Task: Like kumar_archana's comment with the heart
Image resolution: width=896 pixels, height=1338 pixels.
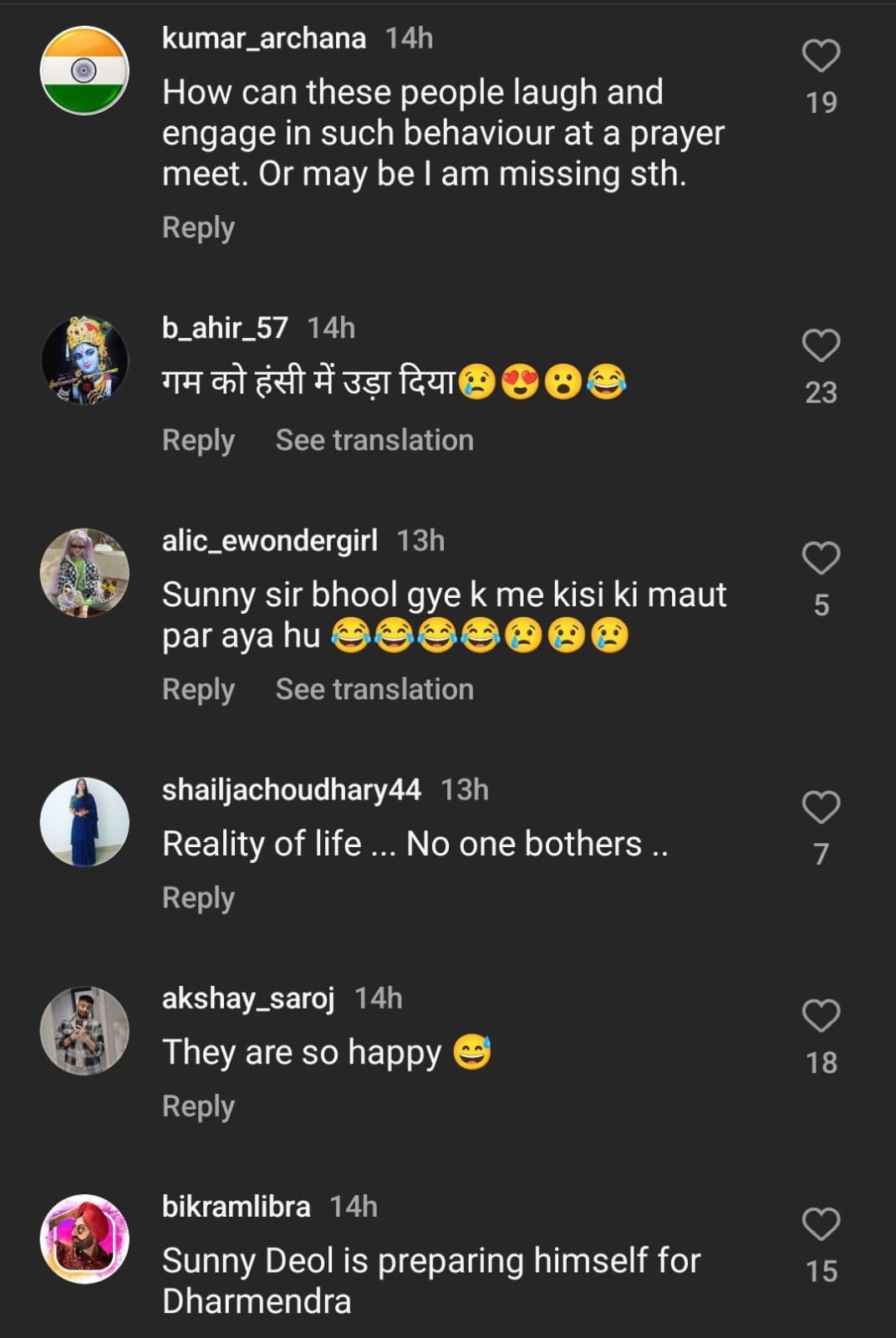Action: coord(821,56)
